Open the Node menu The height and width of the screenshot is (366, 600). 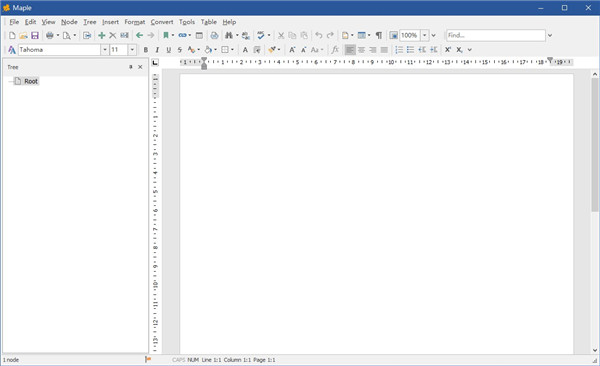coord(69,22)
